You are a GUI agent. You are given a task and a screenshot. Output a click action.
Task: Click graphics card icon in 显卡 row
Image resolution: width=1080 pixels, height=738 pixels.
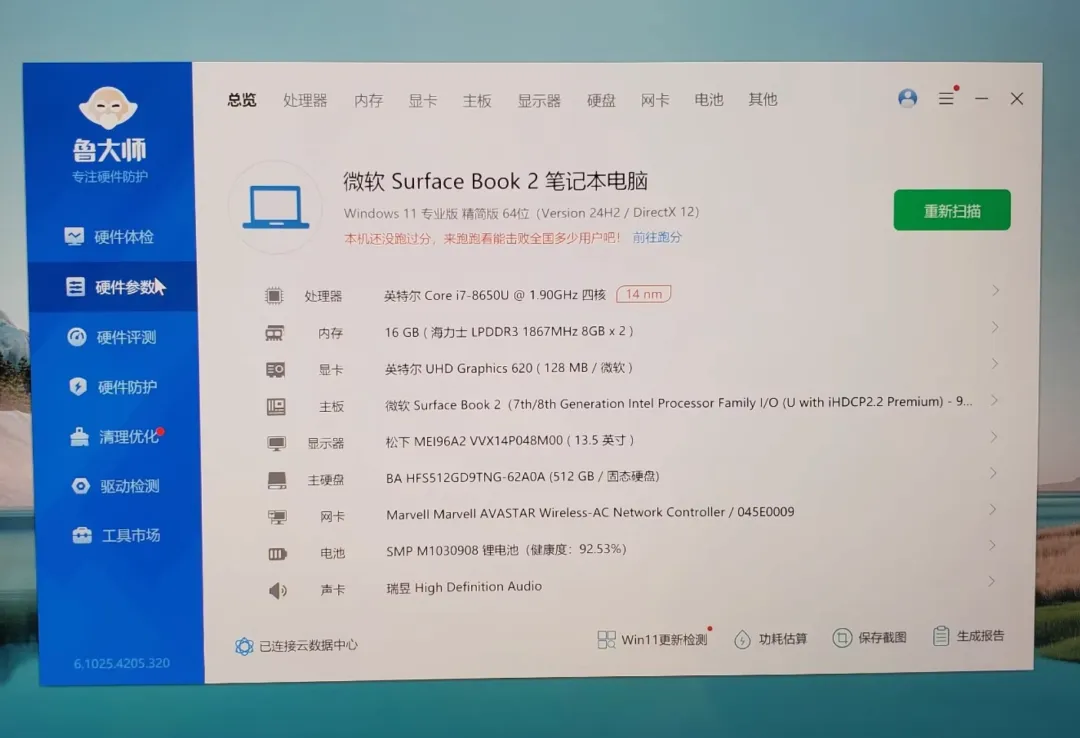click(276, 370)
